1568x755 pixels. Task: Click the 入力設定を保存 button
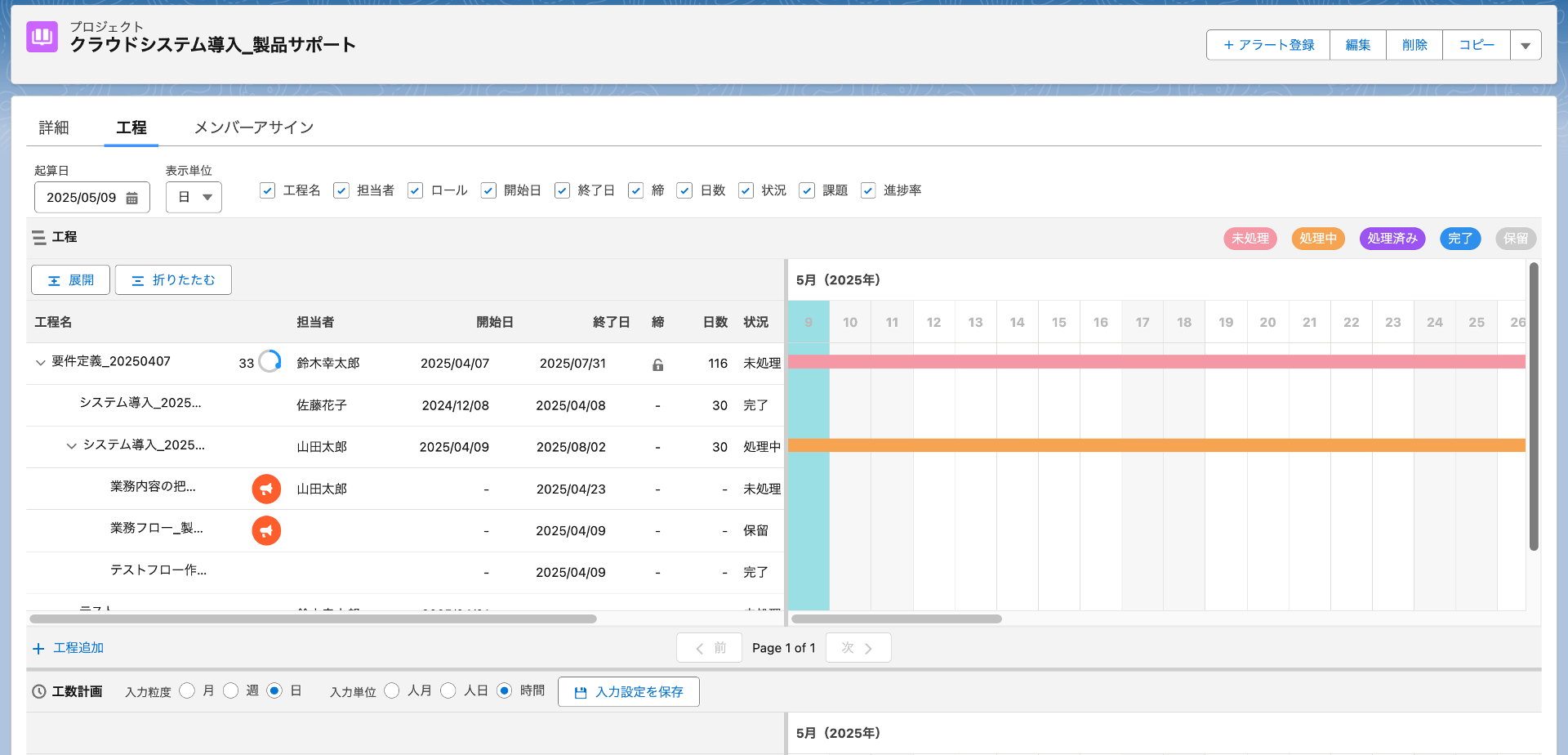tap(628, 691)
